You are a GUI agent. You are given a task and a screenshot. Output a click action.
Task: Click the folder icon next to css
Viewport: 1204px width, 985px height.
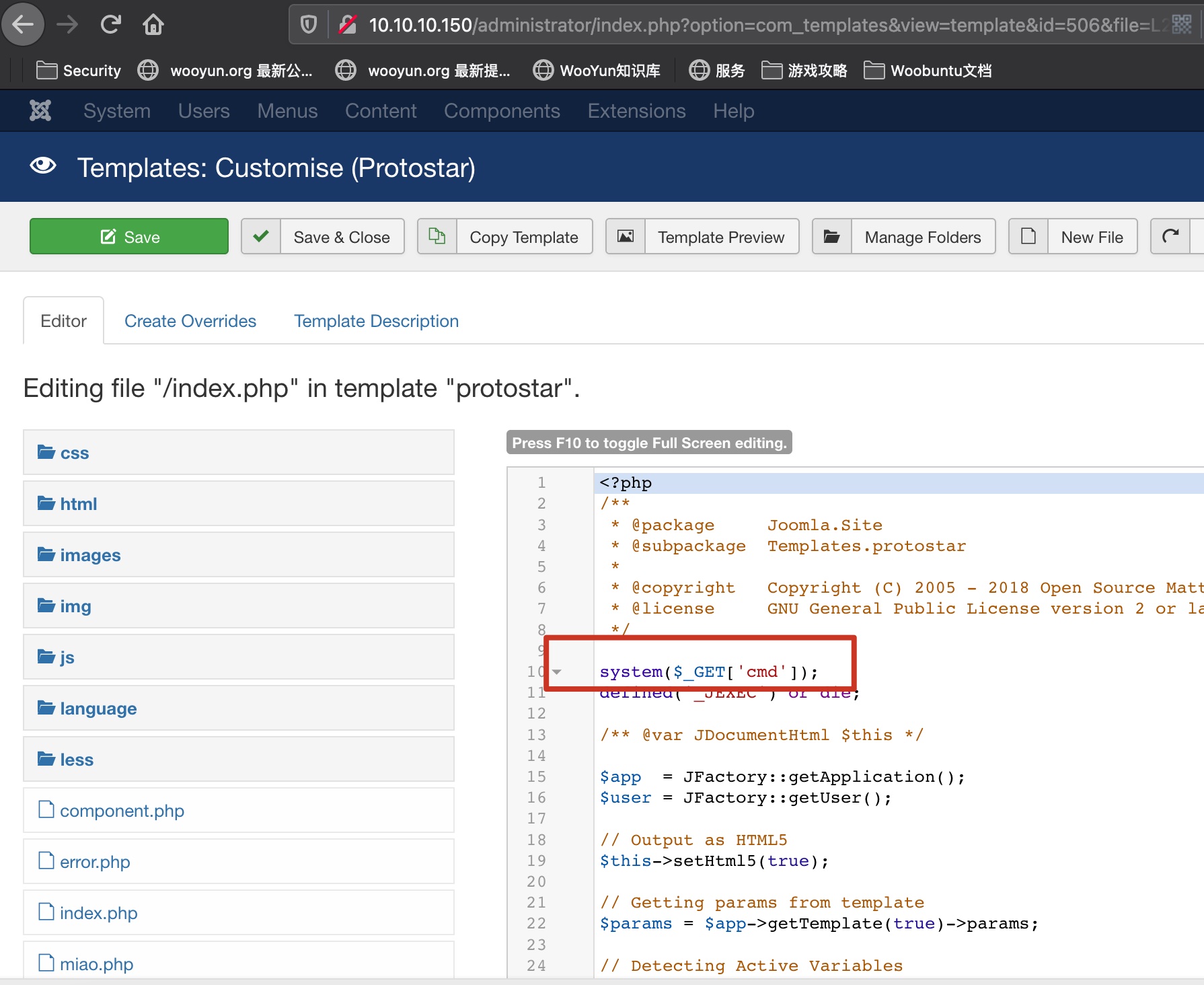(46, 451)
